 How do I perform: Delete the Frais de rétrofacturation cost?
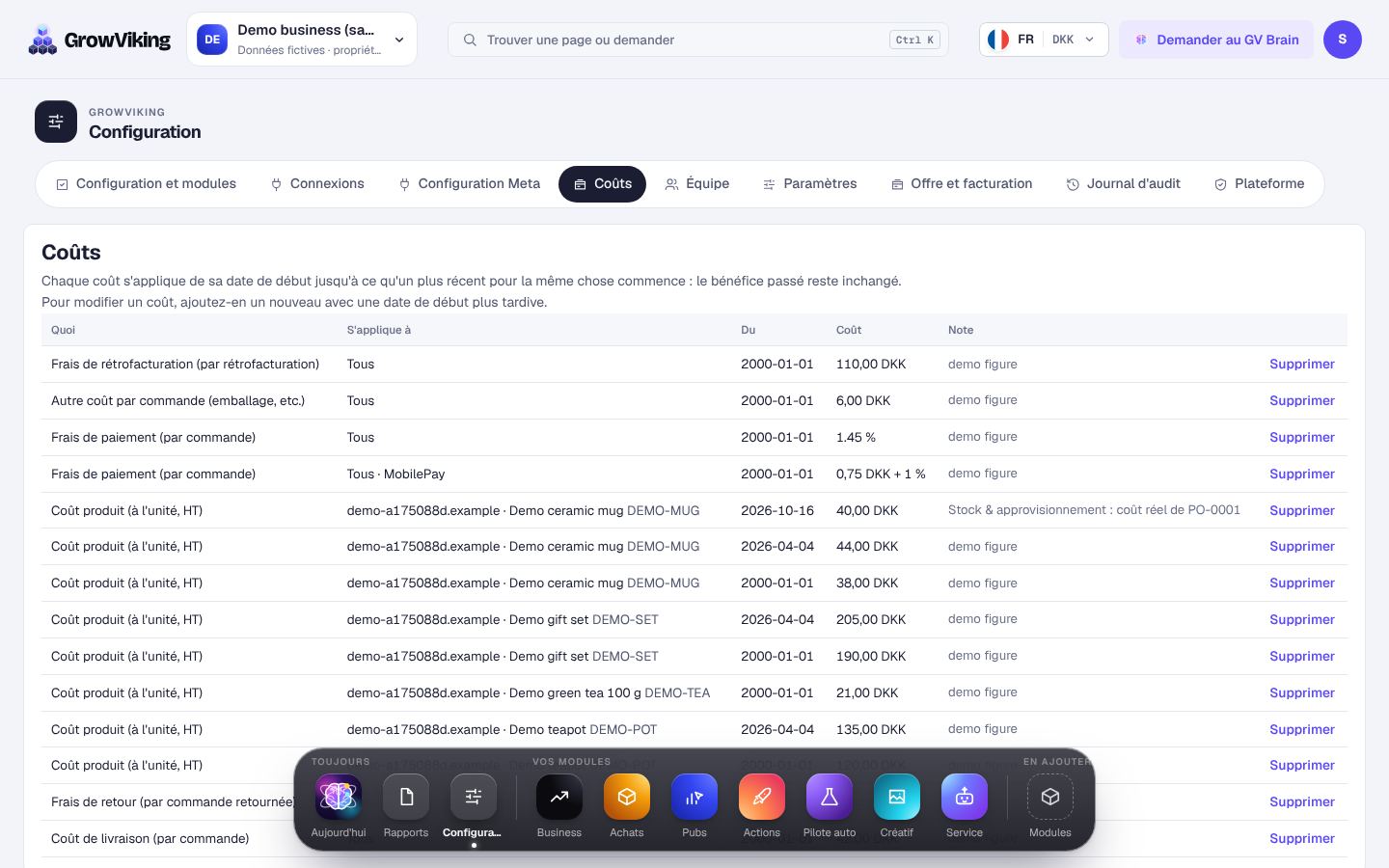point(1302,365)
